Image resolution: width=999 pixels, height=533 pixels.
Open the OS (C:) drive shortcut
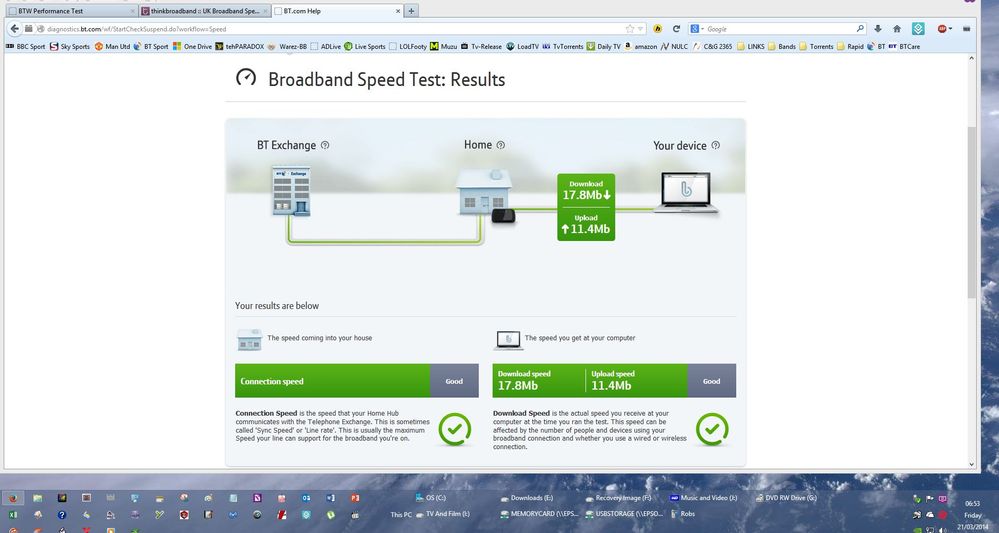coord(431,497)
